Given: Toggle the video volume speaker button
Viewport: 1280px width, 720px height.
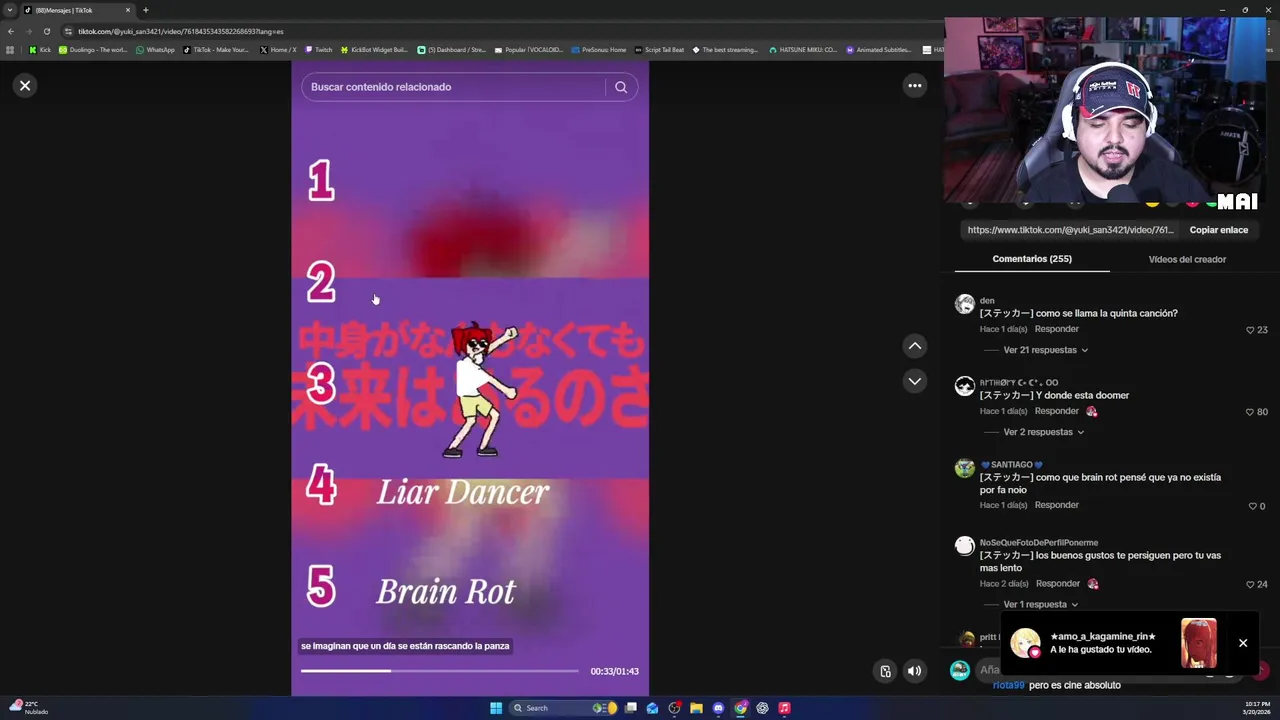Looking at the screenshot, I should click(x=914, y=671).
